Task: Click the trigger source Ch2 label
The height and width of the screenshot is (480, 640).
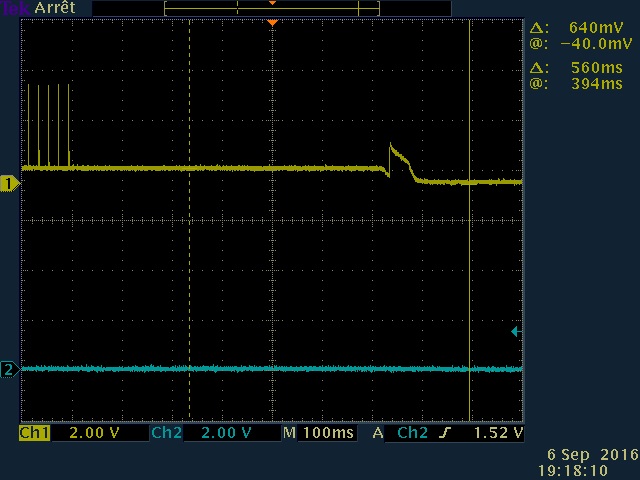Action: pyautogui.click(x=412, y=433)
